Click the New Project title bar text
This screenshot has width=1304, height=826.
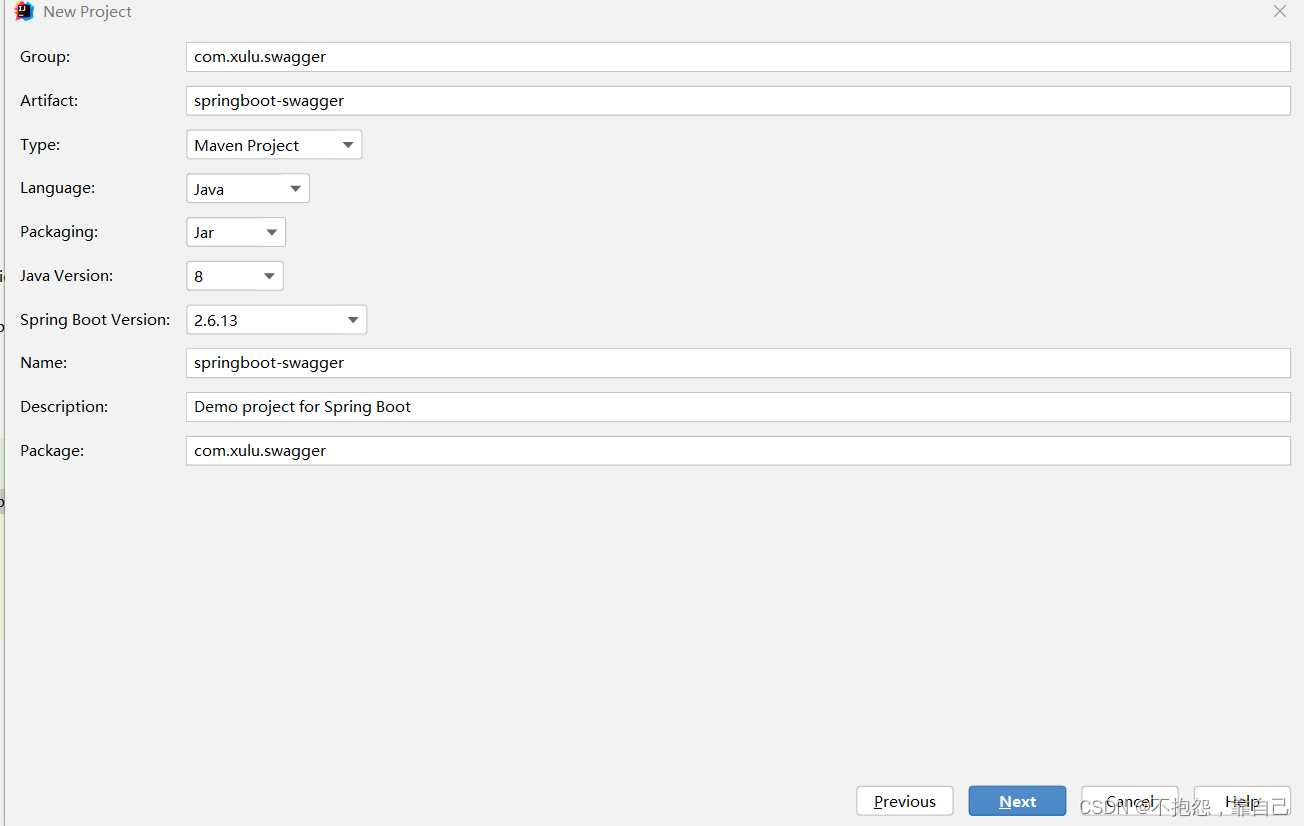pyautogui.click(x=87, y=11)
